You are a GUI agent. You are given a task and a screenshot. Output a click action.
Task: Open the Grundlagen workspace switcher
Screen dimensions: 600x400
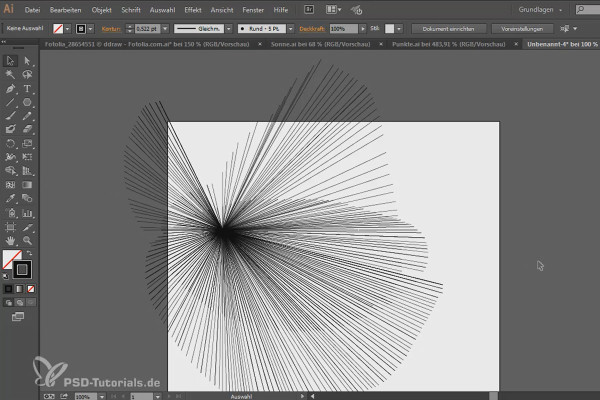pos(540,10)
